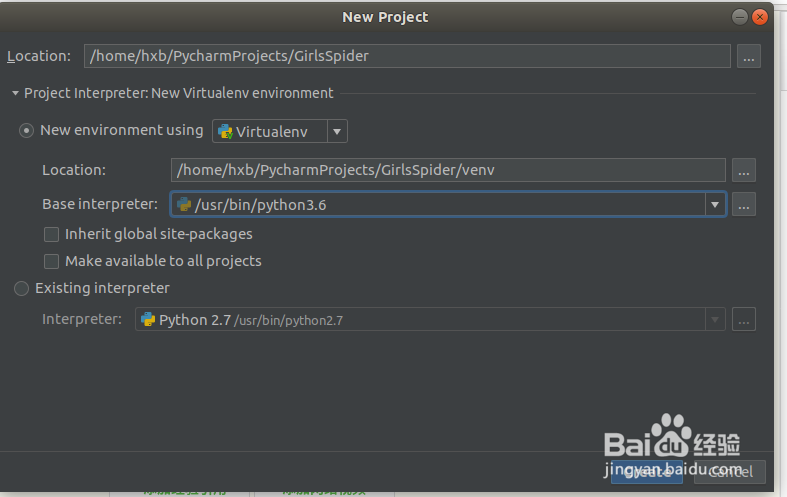Click the Virtualenv Python icon
Viewport: 787px width, 497px height.
coord(225,131)
